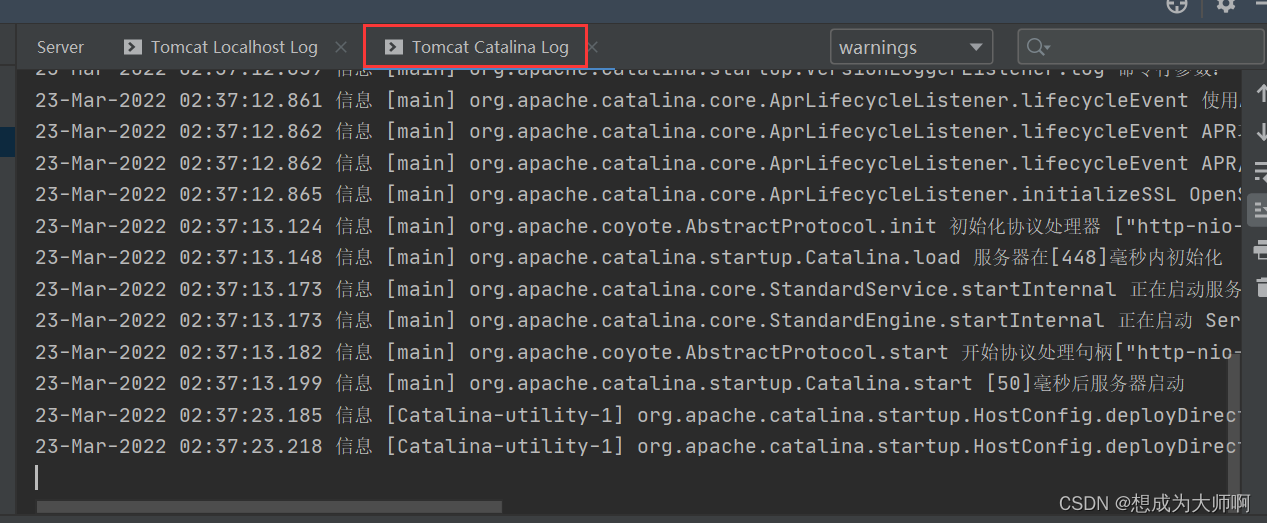Toggle scroll to end of log
Screen dimensions: 1267x523
(x=1259, y=210)
